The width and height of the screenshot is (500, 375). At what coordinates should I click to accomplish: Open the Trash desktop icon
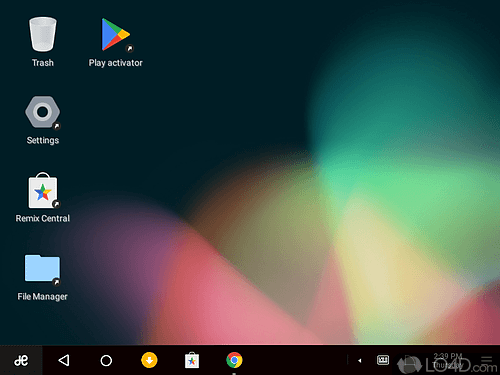43,35
